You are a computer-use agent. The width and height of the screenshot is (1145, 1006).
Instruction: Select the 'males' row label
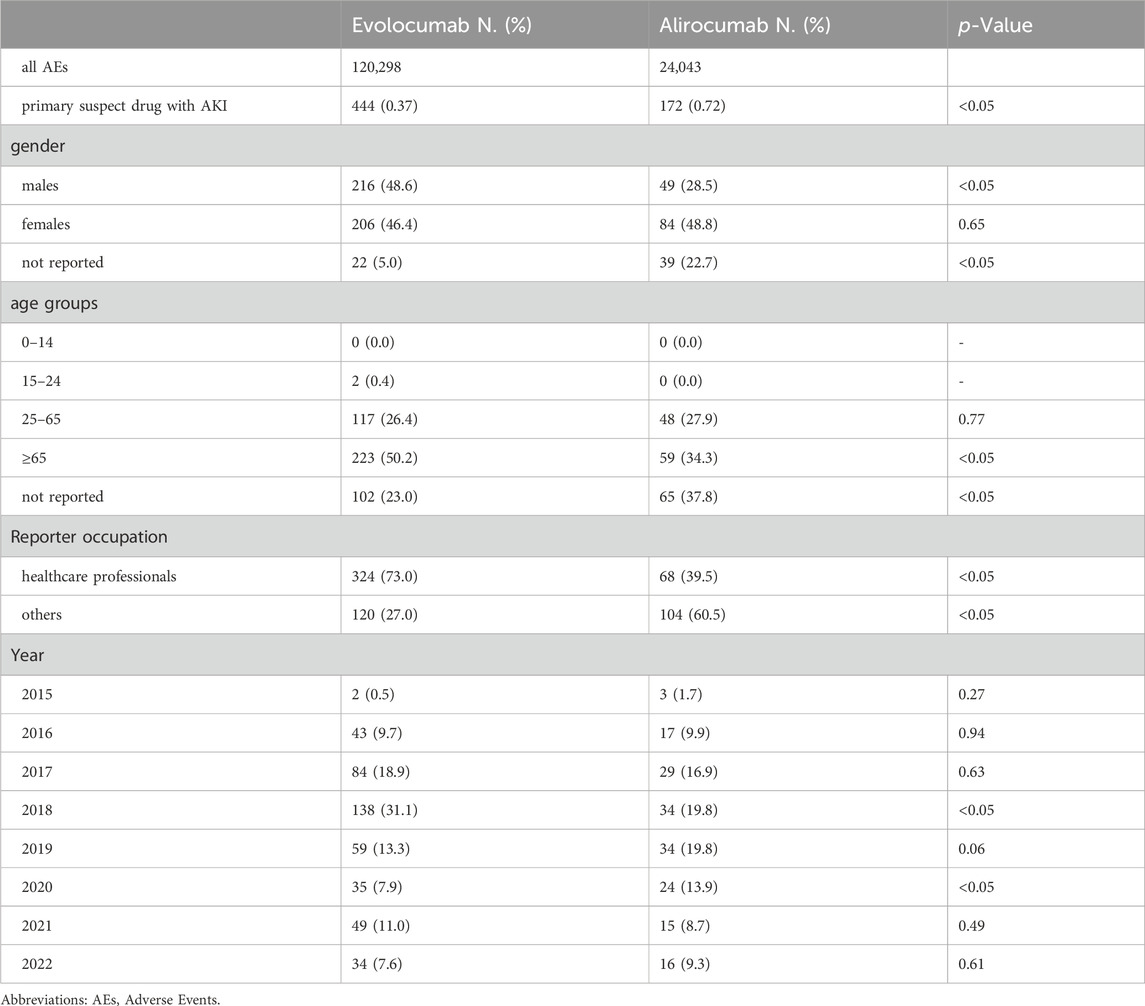click(40, 185)
